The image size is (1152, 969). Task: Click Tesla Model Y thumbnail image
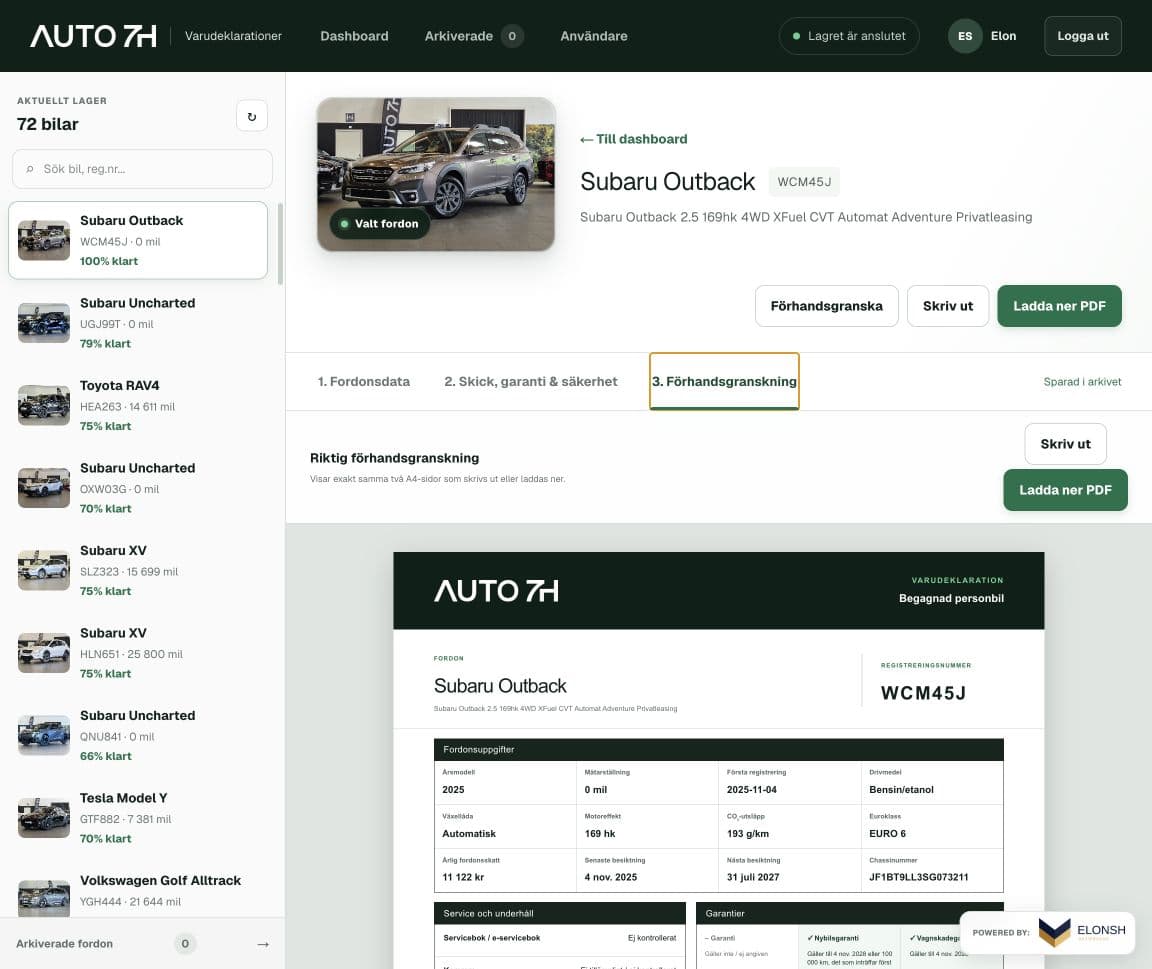click(44, 818)
